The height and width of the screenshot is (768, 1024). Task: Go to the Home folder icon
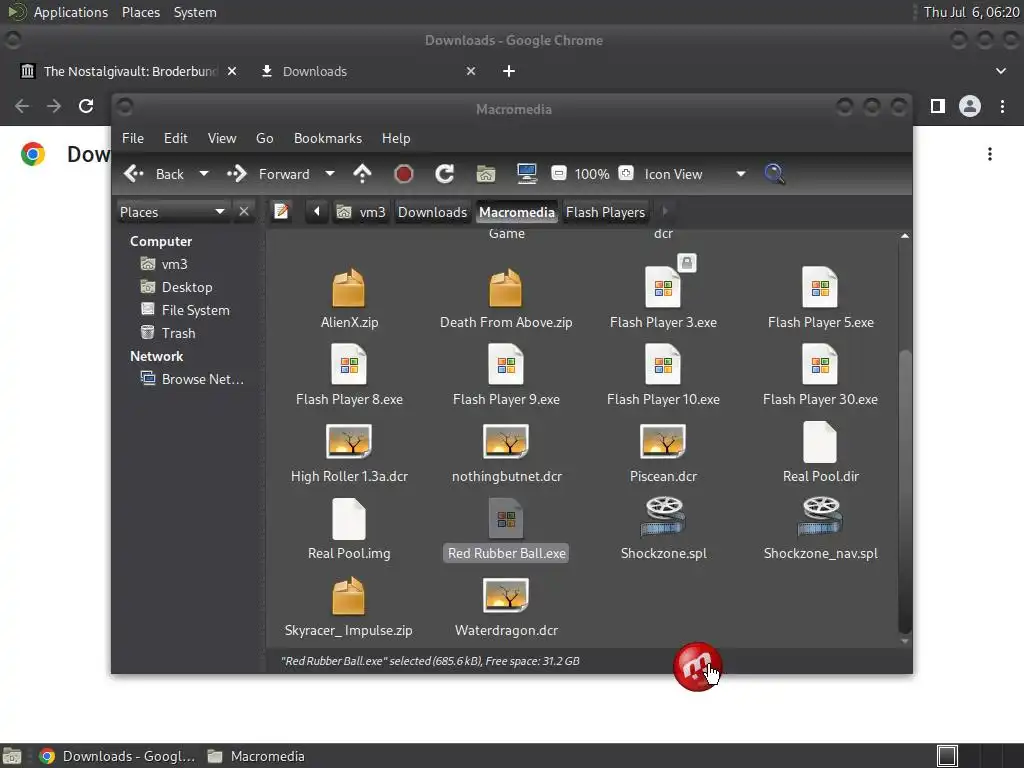coord(486,174)
